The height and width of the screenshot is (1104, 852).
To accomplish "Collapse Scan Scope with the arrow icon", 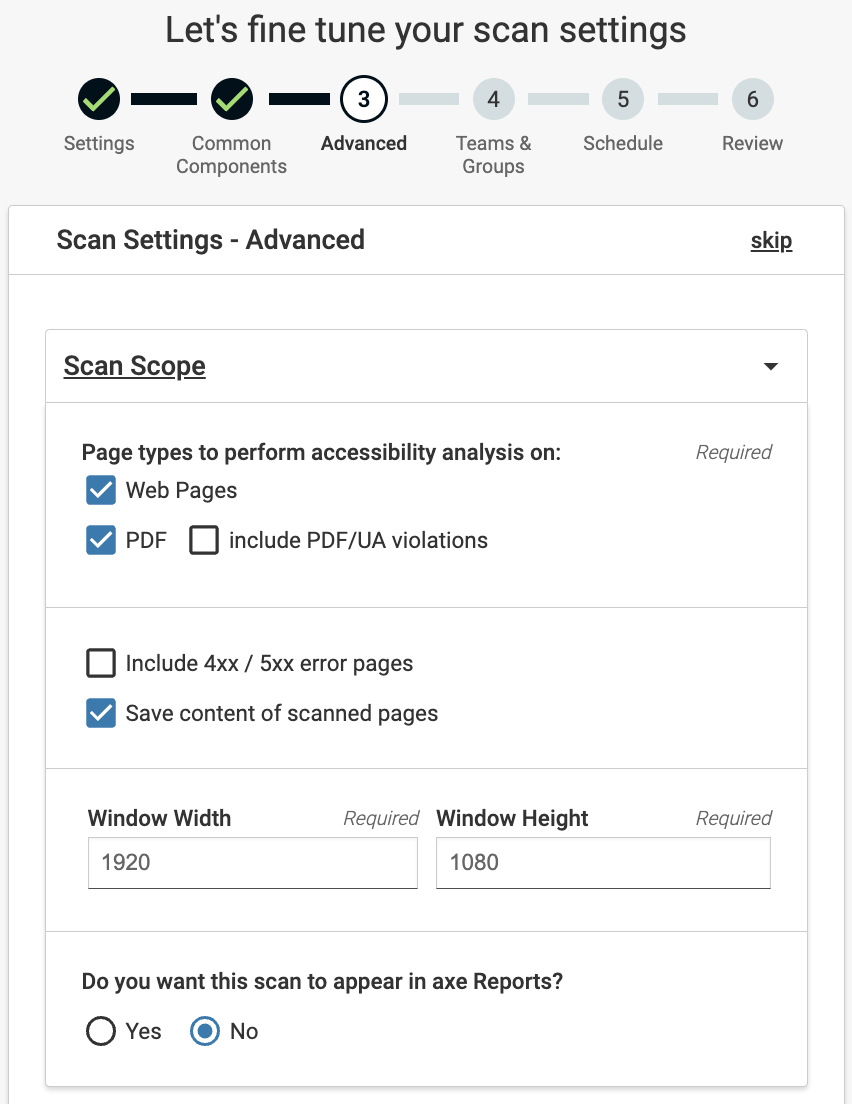I will [770, 367].
